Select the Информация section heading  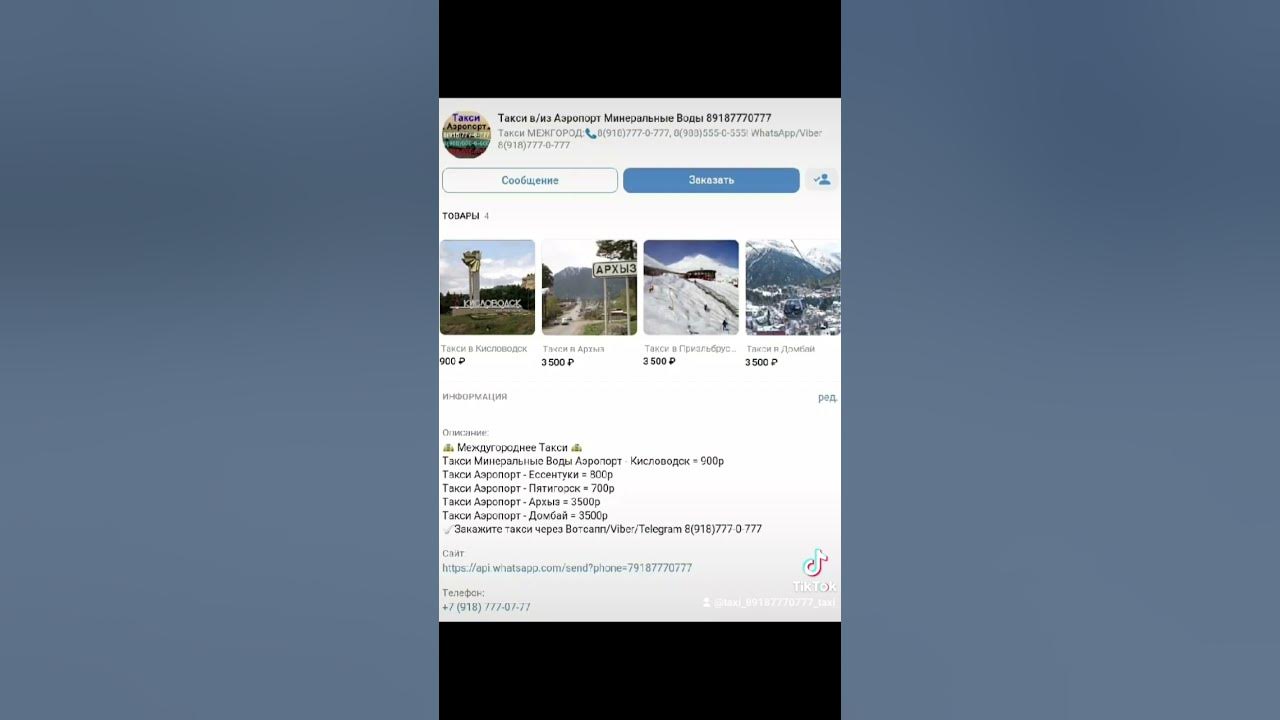(475, 397)
